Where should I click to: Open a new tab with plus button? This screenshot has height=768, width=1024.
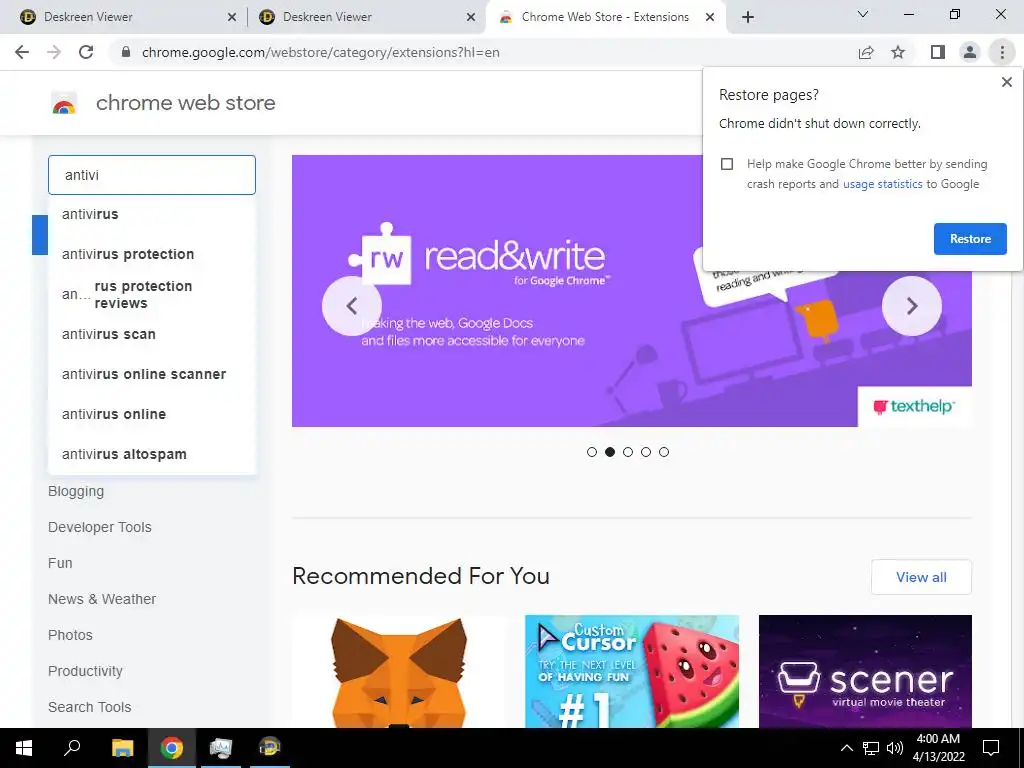click(x=748, y=17)
